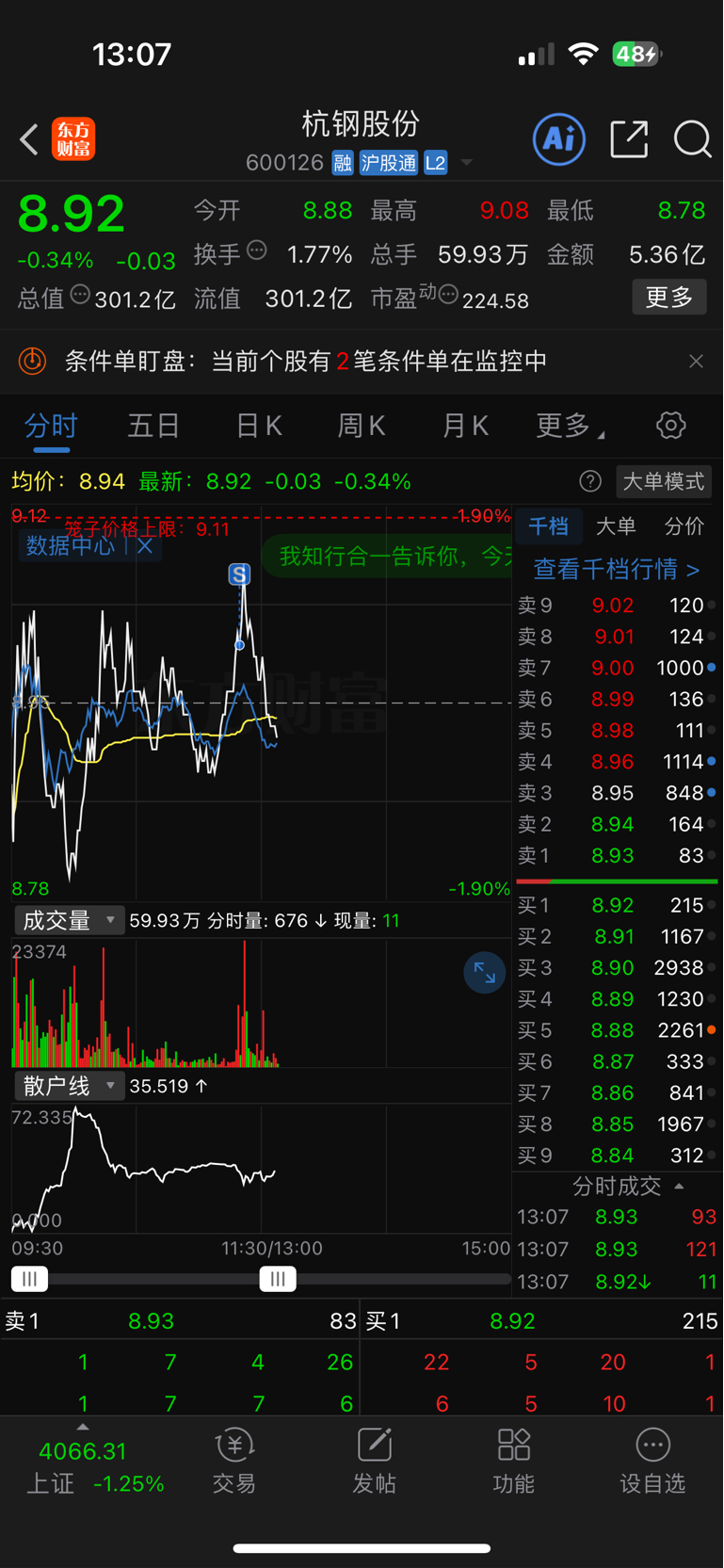Image resolution: width=724 pixels, height=1568 pixels.
Task: Tap the 买1 8.92 order row
Action: point(618,905)
